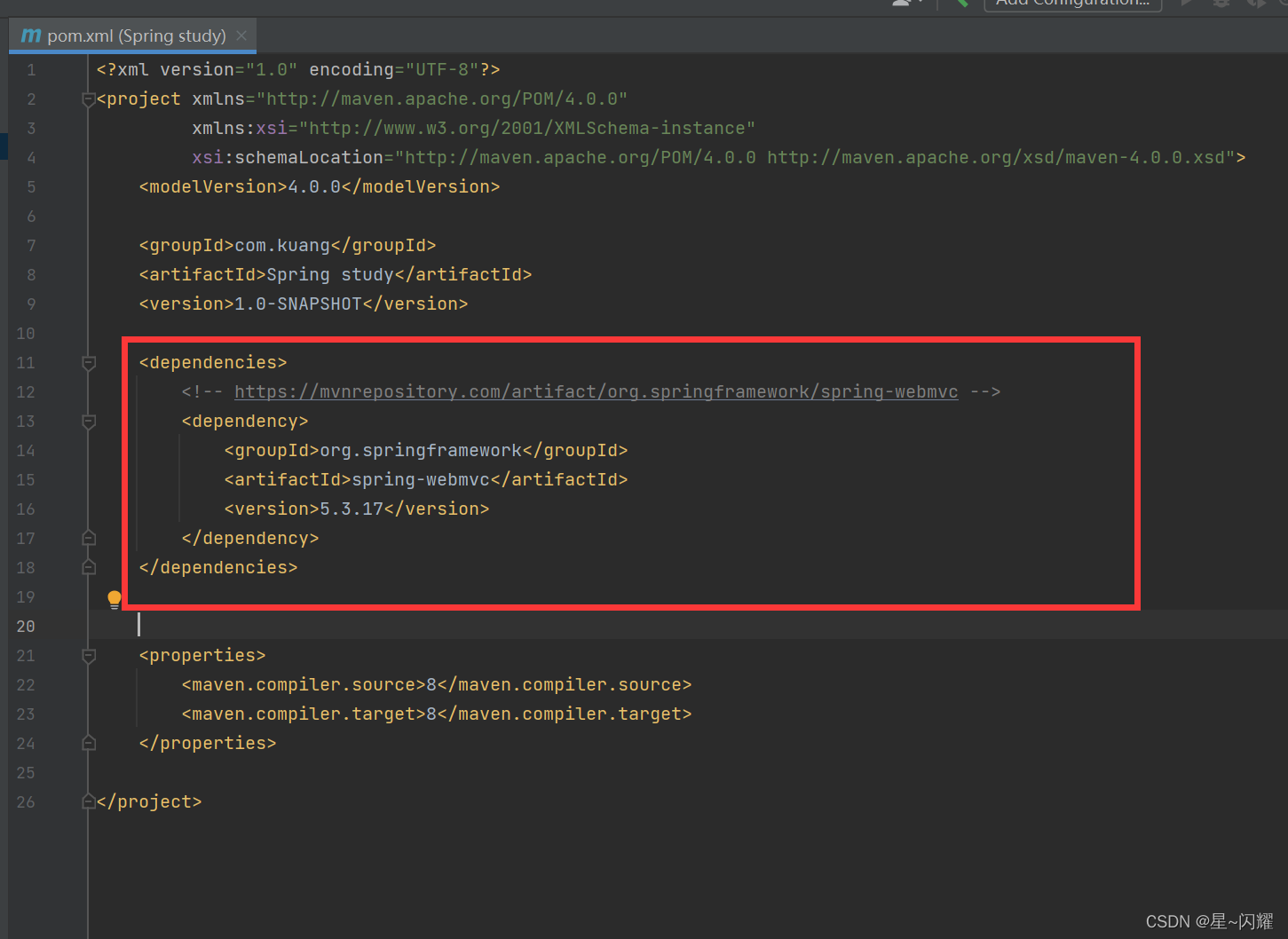Click the Maven icon on pom.xml tab
Screen dimensions: 1288x939
[31, 36]
